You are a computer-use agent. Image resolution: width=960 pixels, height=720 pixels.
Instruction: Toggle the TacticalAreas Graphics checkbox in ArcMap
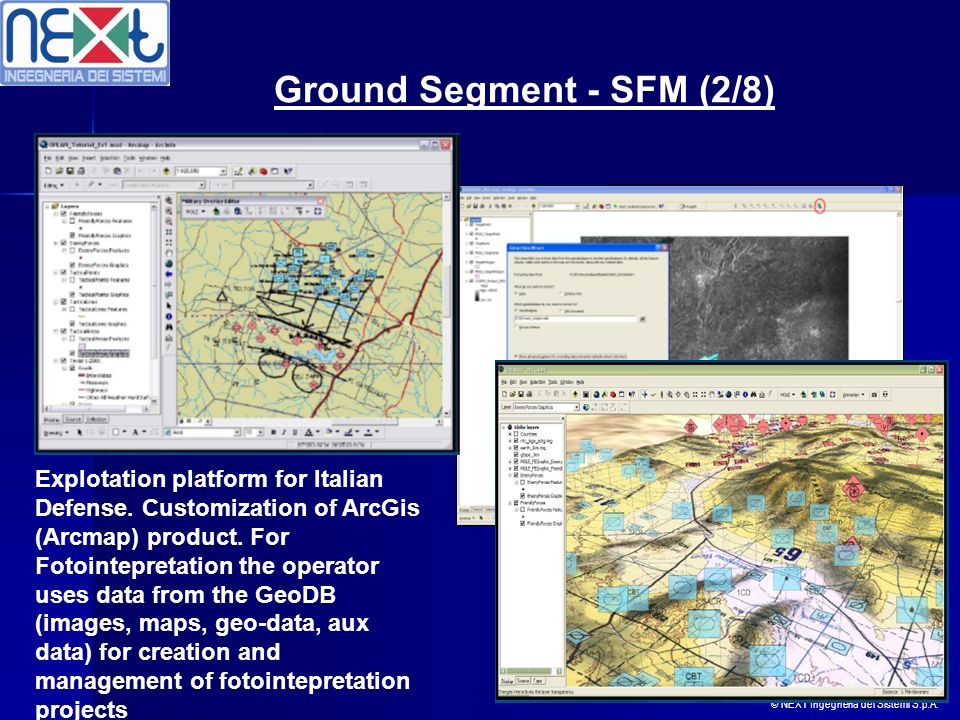[72, 353]
